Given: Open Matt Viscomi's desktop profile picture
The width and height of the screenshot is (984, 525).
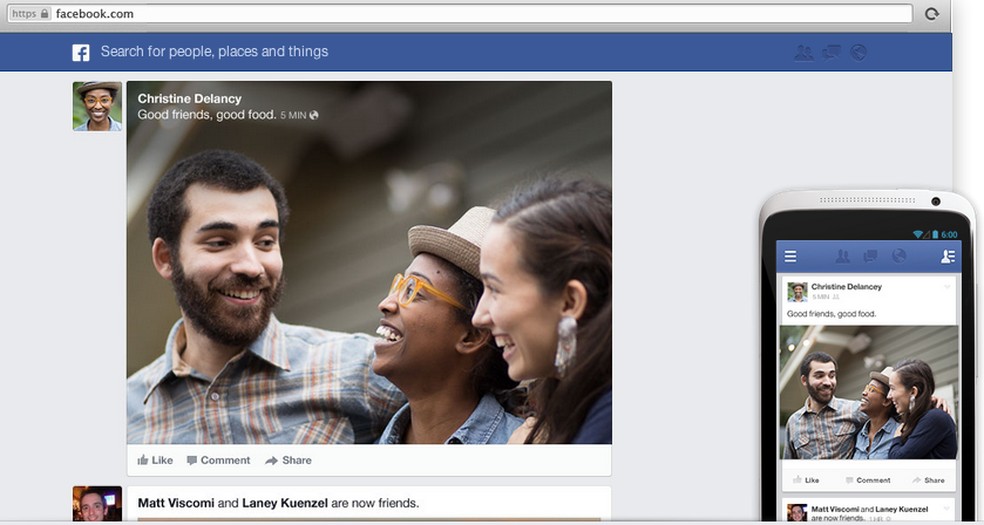Looking at the screenshot, I should (x=97, y=504).
